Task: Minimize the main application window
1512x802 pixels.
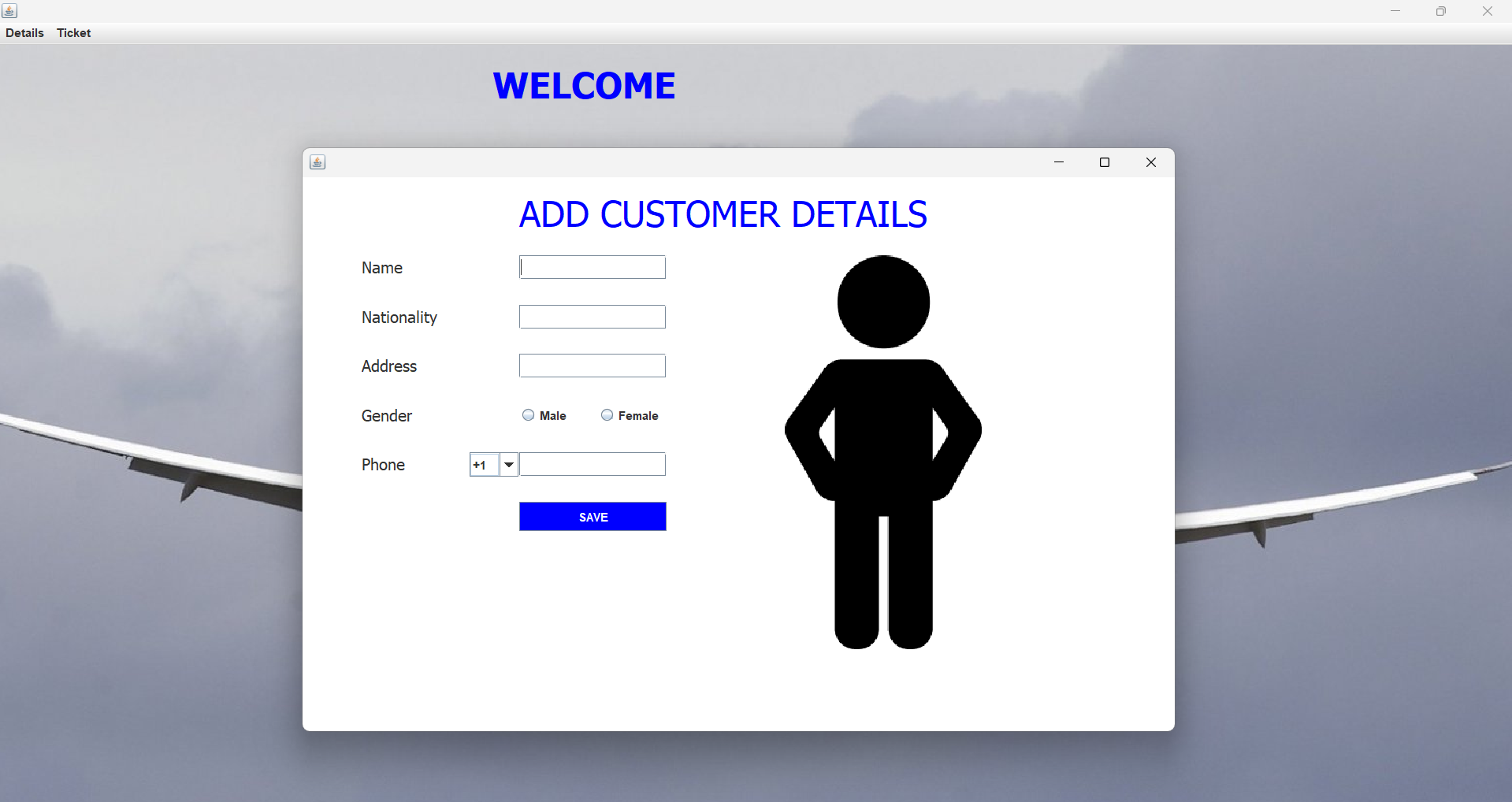Action: (1395, 11)
